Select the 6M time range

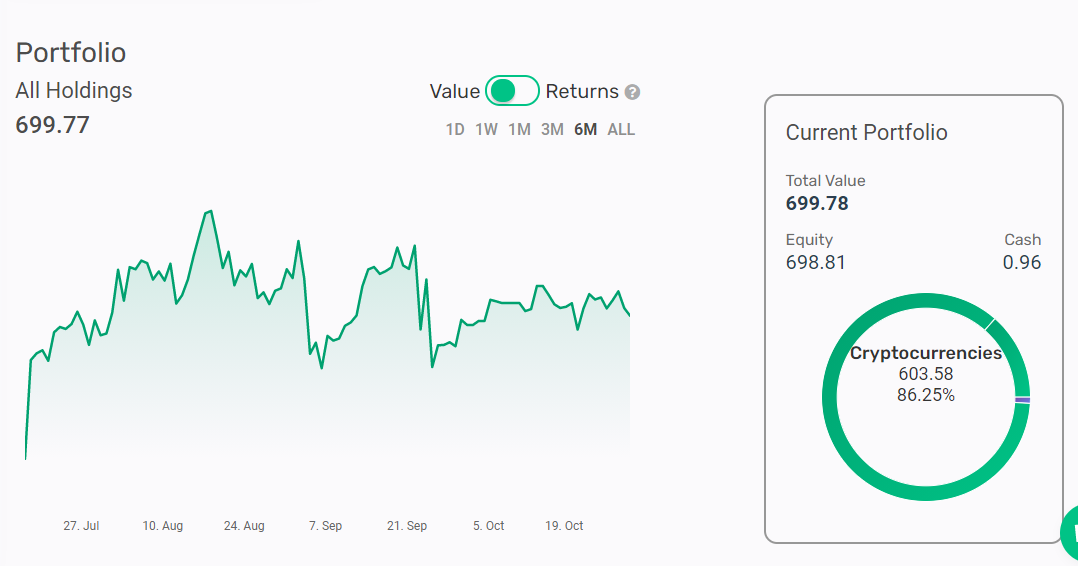[x=585, y=129]
